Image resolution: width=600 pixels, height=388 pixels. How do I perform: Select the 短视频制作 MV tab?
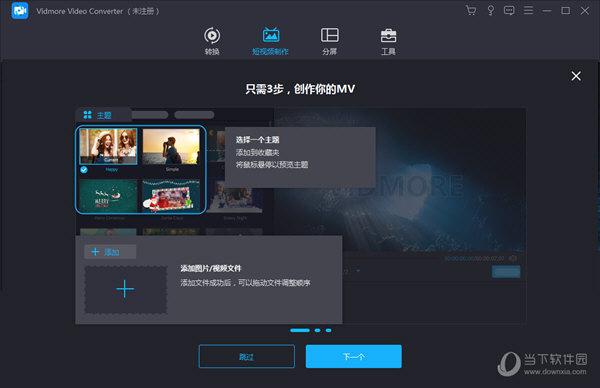tap(271, 41)
